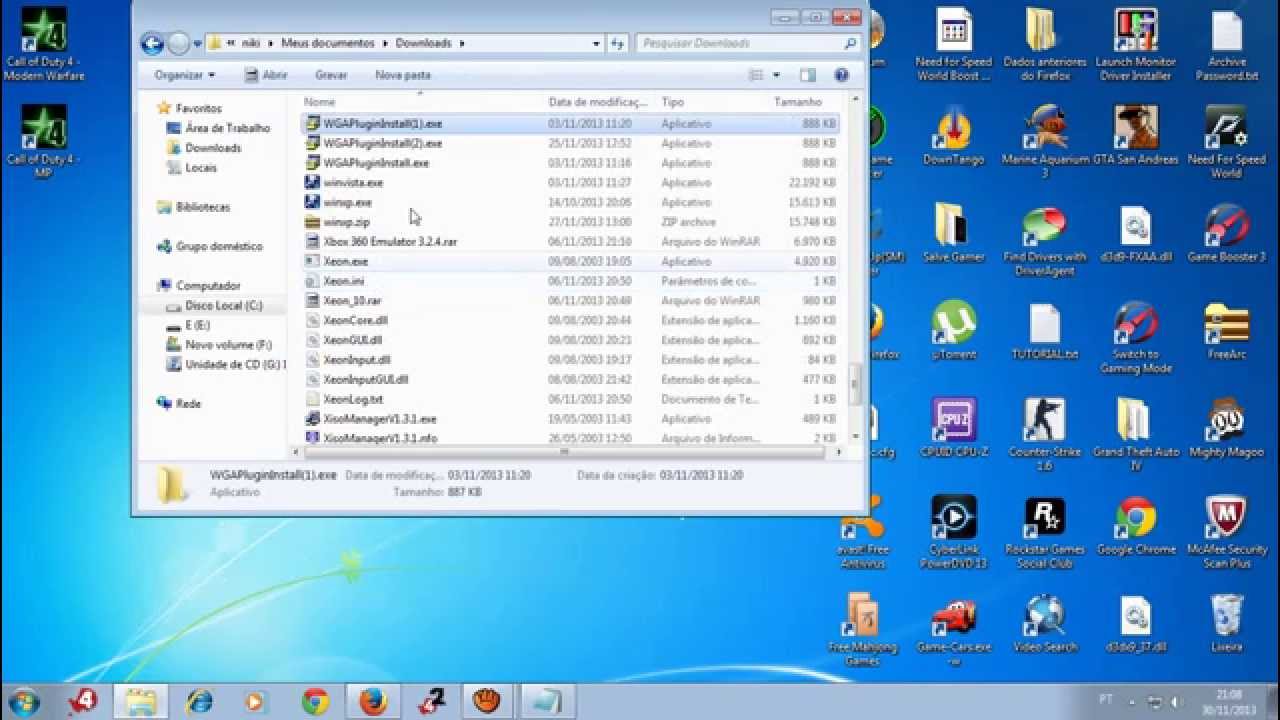Toggle the preview pane icon in toolbar
Screen dimensions: 1280x720
(808, 75)
